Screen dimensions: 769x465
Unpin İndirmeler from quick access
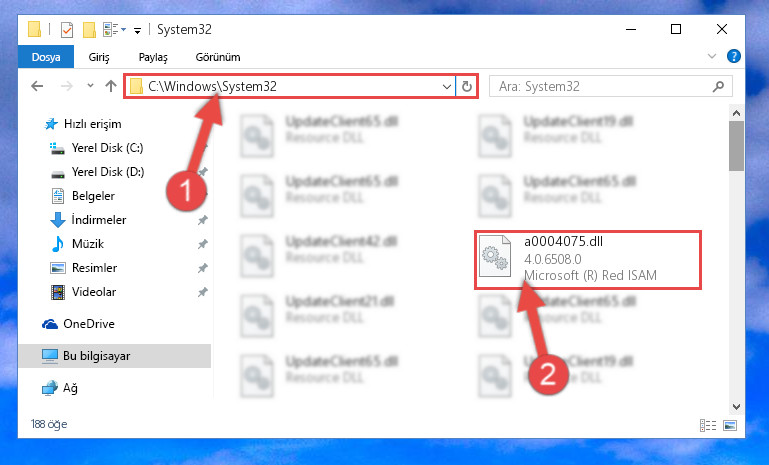pos(203,220)
